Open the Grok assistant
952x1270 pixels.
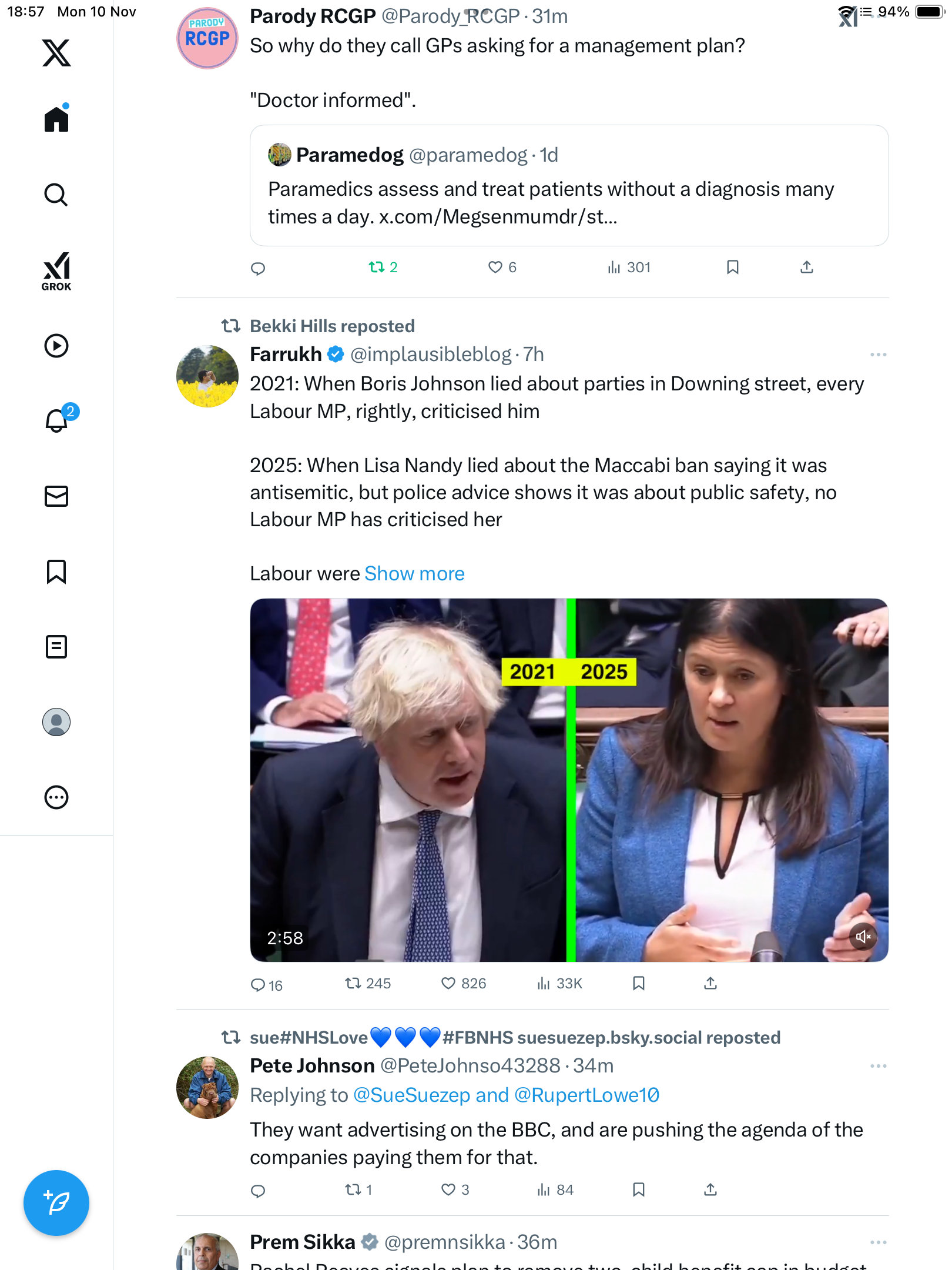pyautogui.click(x=56, y=271)
